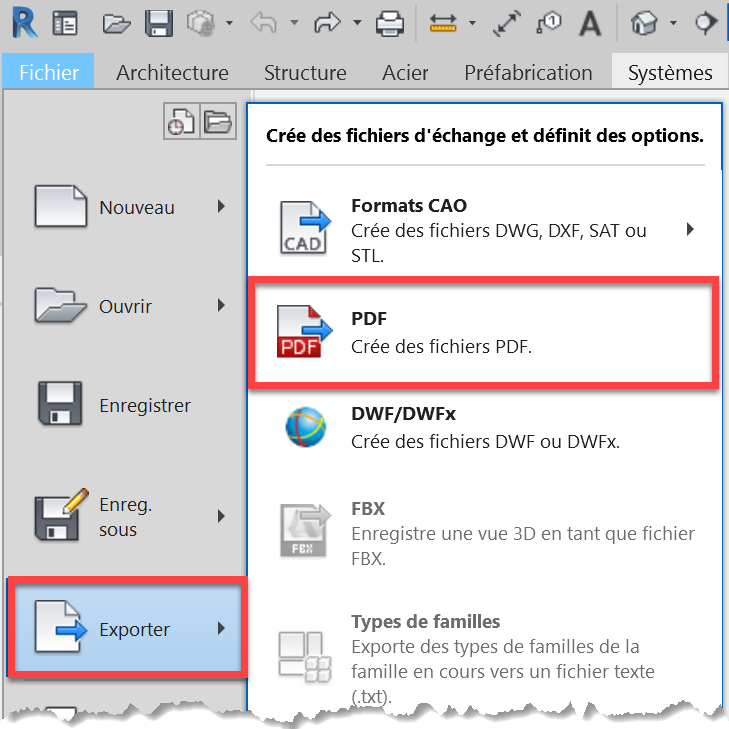Show recent documents list icon
The width and height of the screenshot is (729, 729).
[x=181, y=121]
